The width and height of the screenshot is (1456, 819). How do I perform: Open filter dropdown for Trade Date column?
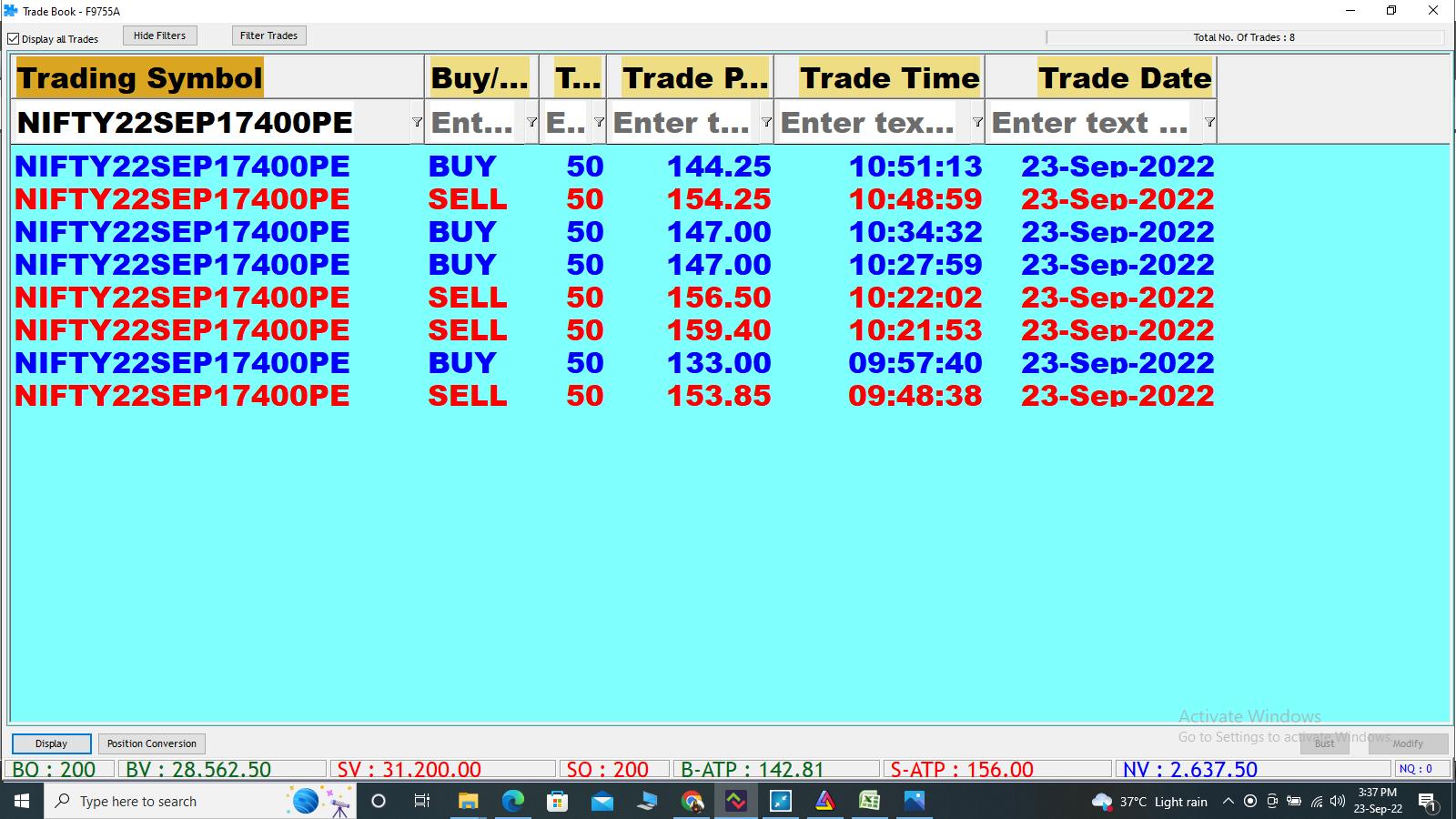tap(1209, 122)
